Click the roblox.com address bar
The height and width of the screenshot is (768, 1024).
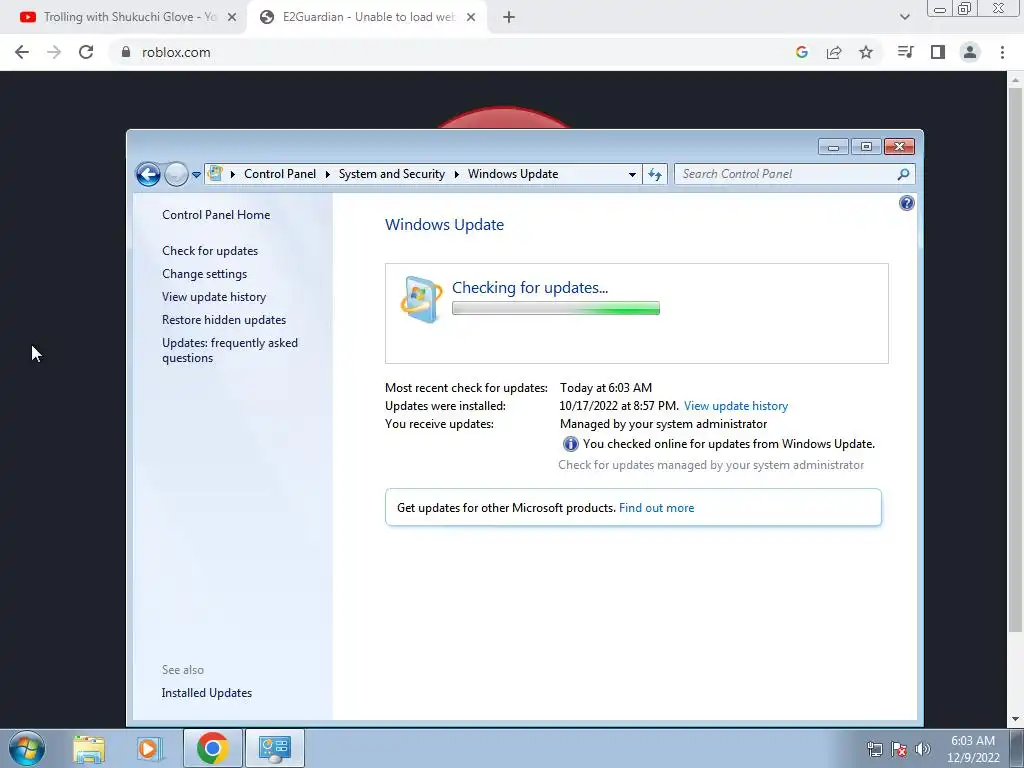click(x=451, y=52)
